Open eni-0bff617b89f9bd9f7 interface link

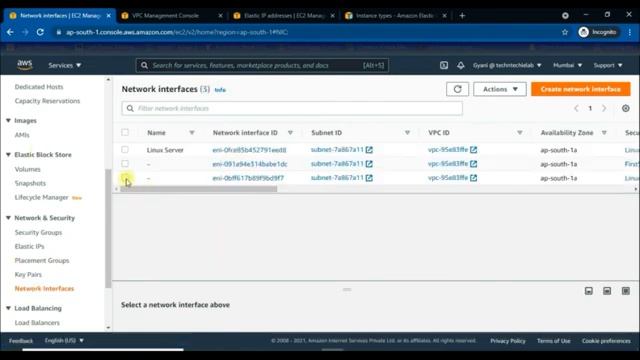[248, 178]
